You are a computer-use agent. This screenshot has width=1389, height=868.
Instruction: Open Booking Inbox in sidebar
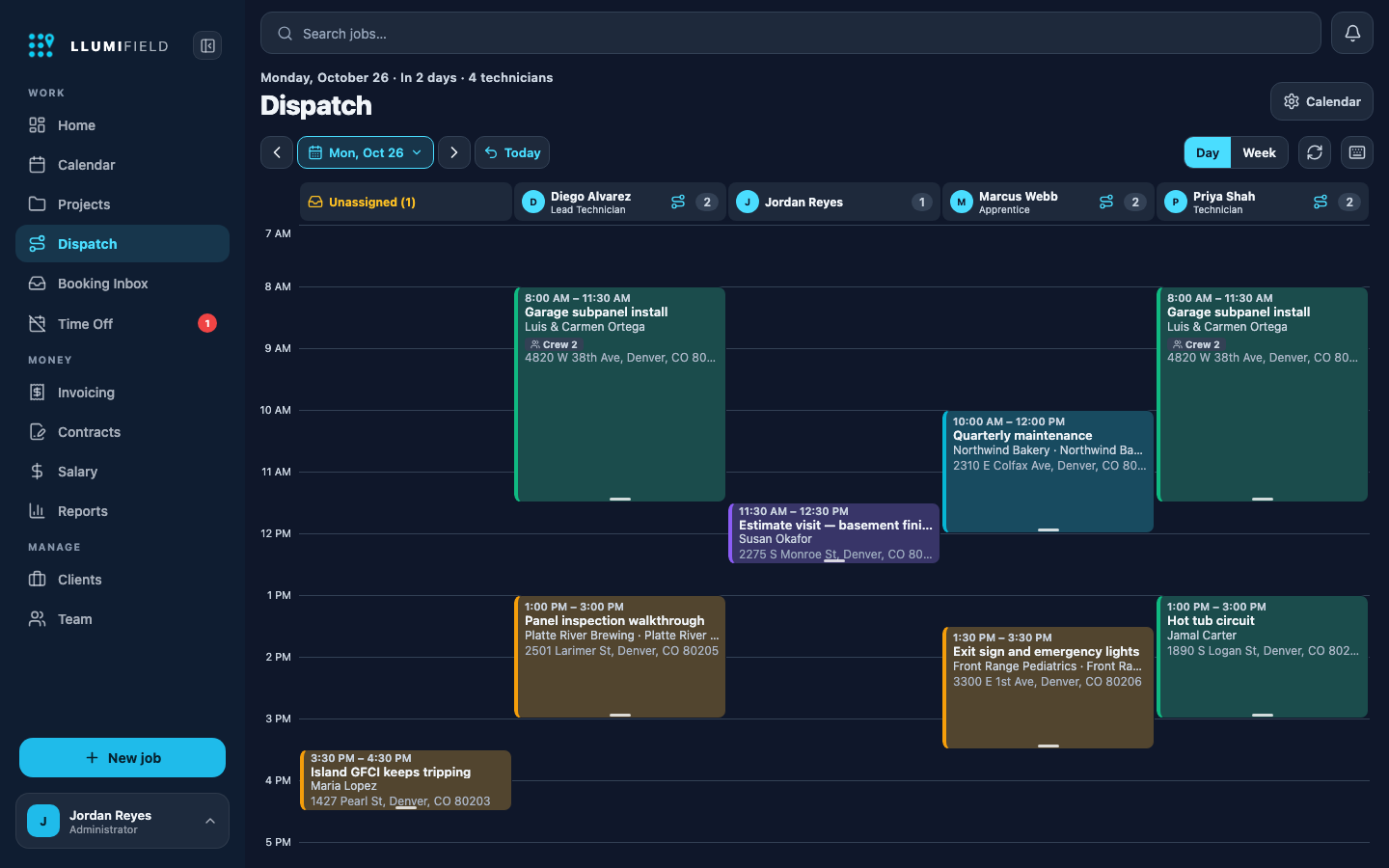click(x=123, y=284)
